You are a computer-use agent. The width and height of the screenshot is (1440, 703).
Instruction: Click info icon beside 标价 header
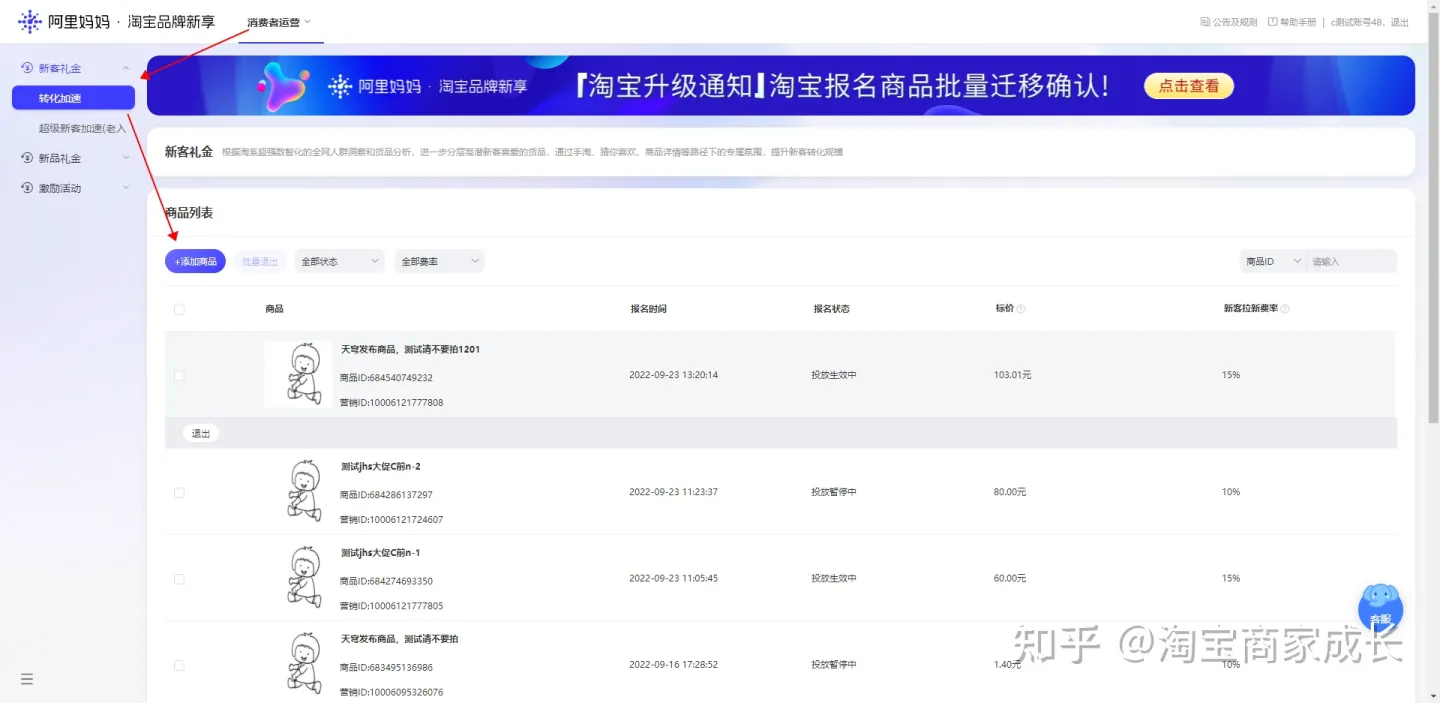click(1021, 309)
